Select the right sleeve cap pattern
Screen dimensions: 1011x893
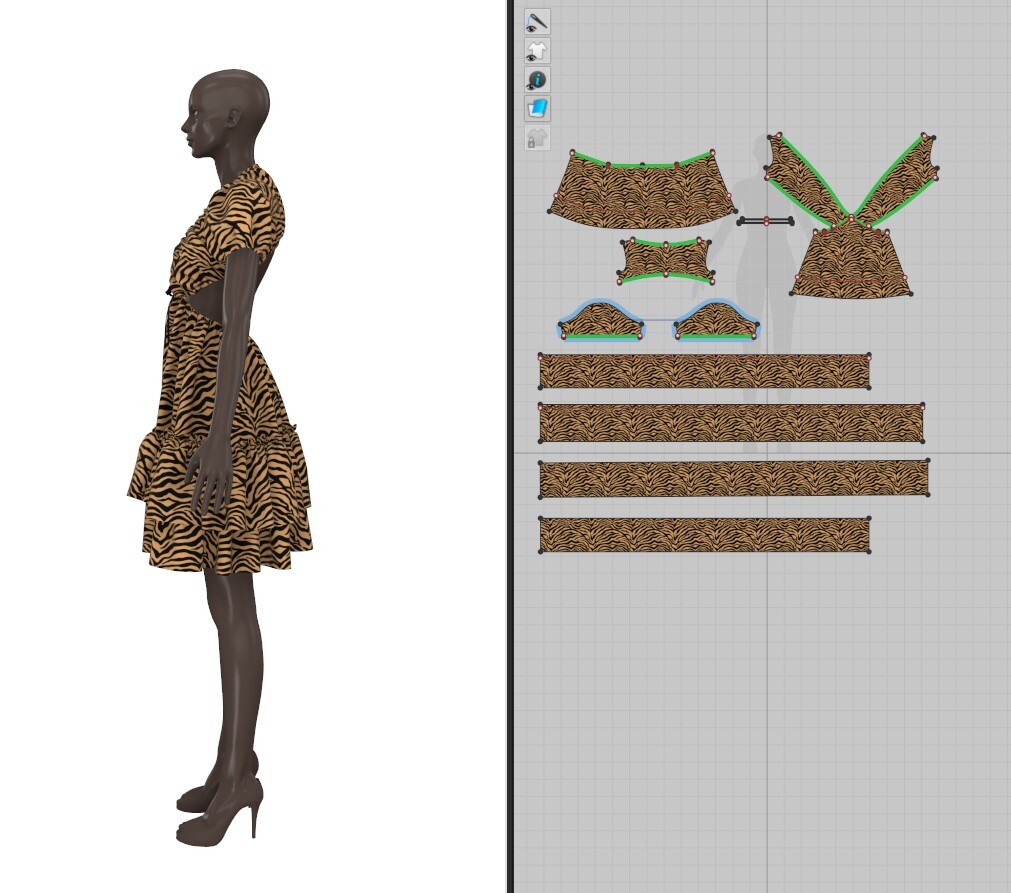pyautogui.click(x=715, y=322)
